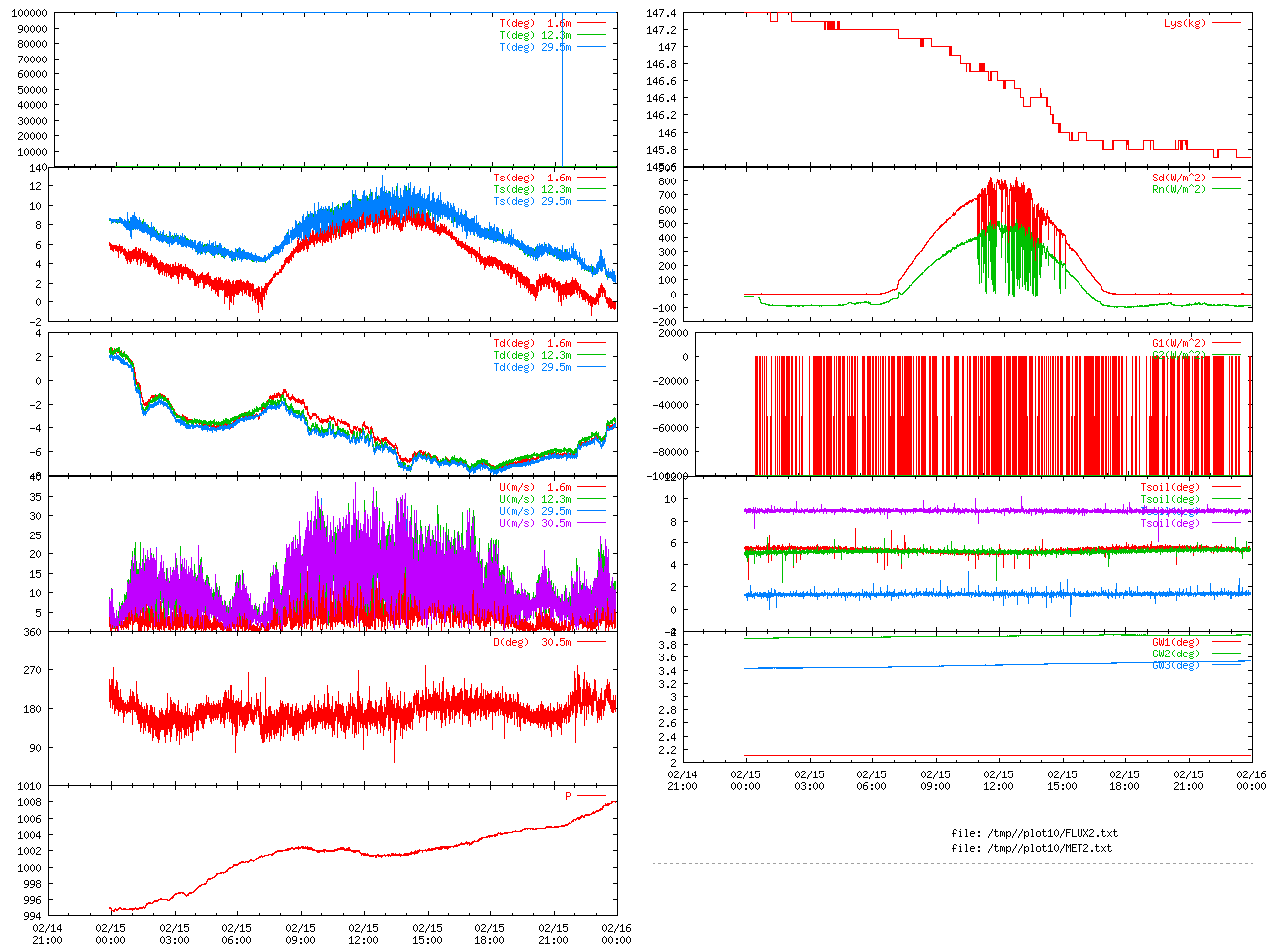1270x952 pixels.
Task: Click the Lys(kg) legend label
Action: click(x=1185, y=23)
